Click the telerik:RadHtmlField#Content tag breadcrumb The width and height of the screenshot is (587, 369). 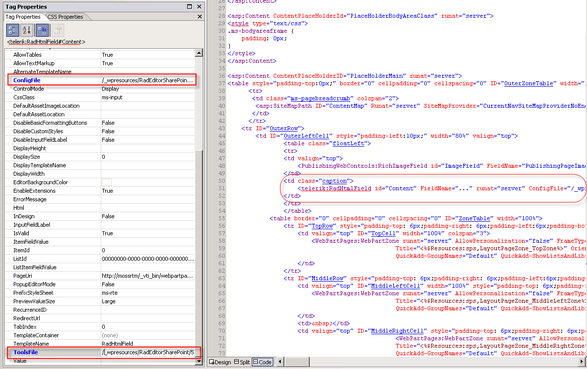coord(46,42)
